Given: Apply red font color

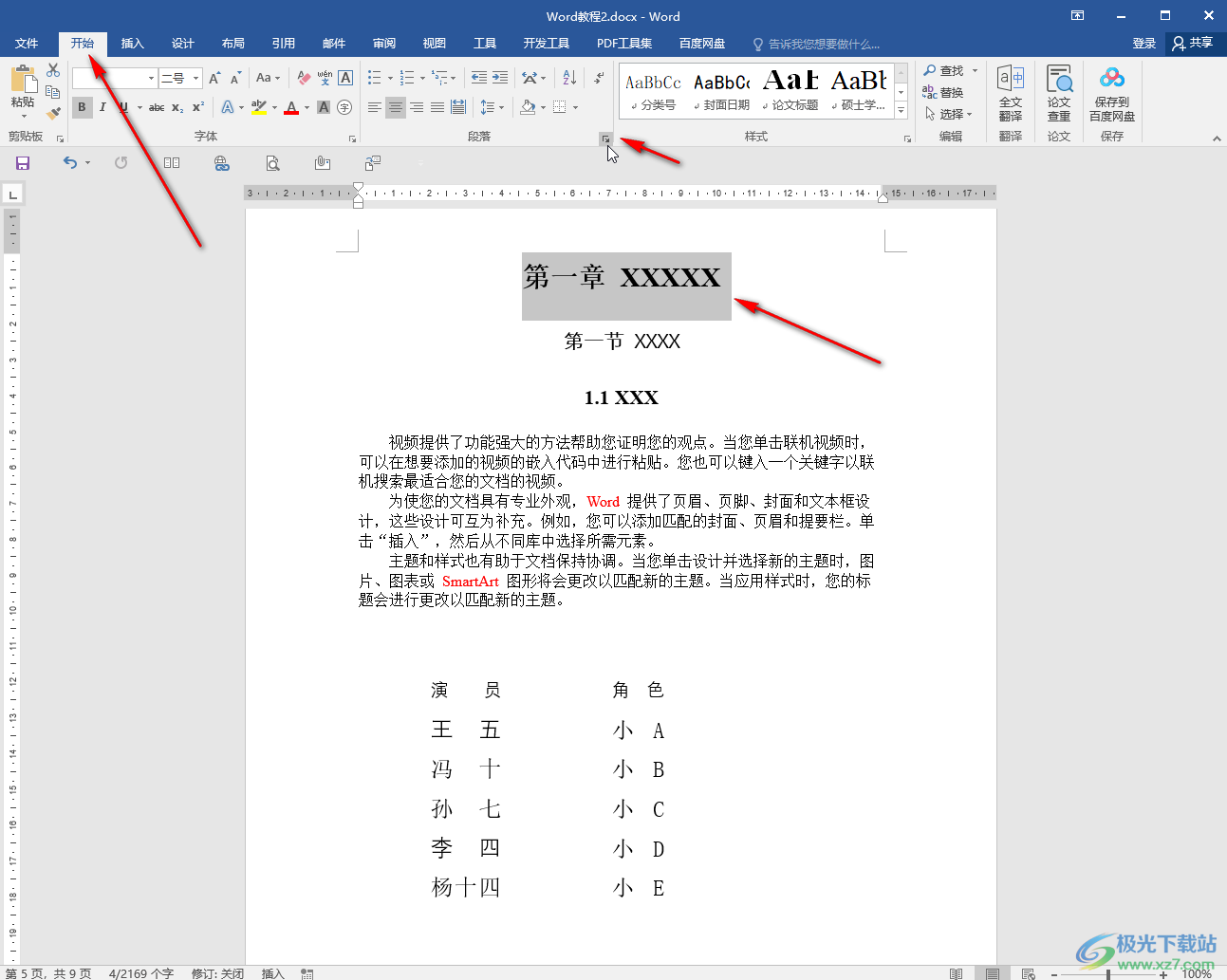Looking at the screenshot, I should coord(291,107).
